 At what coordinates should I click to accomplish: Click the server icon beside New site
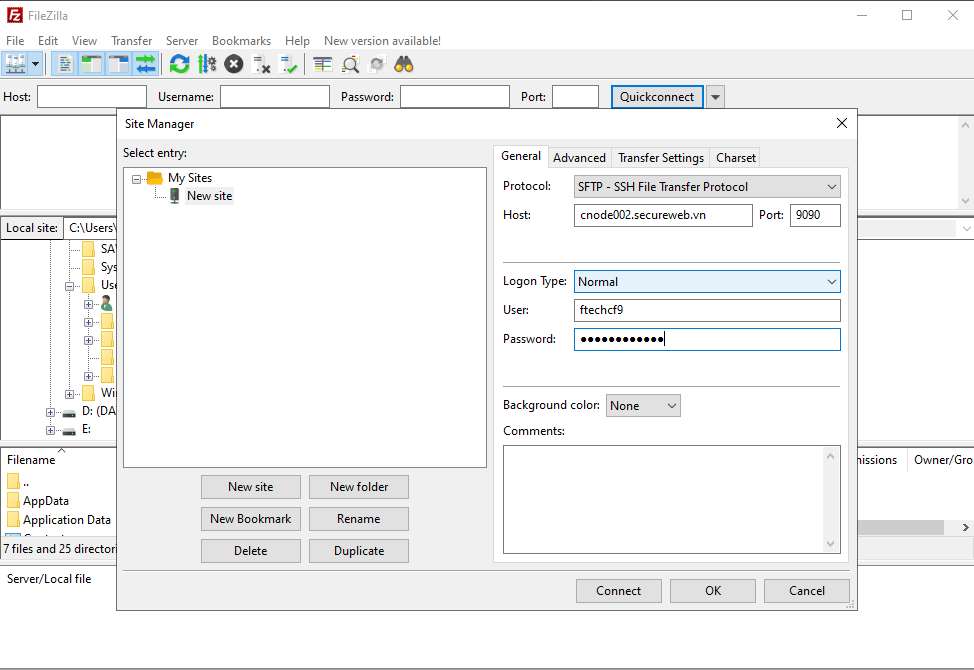tap(175, 196)
